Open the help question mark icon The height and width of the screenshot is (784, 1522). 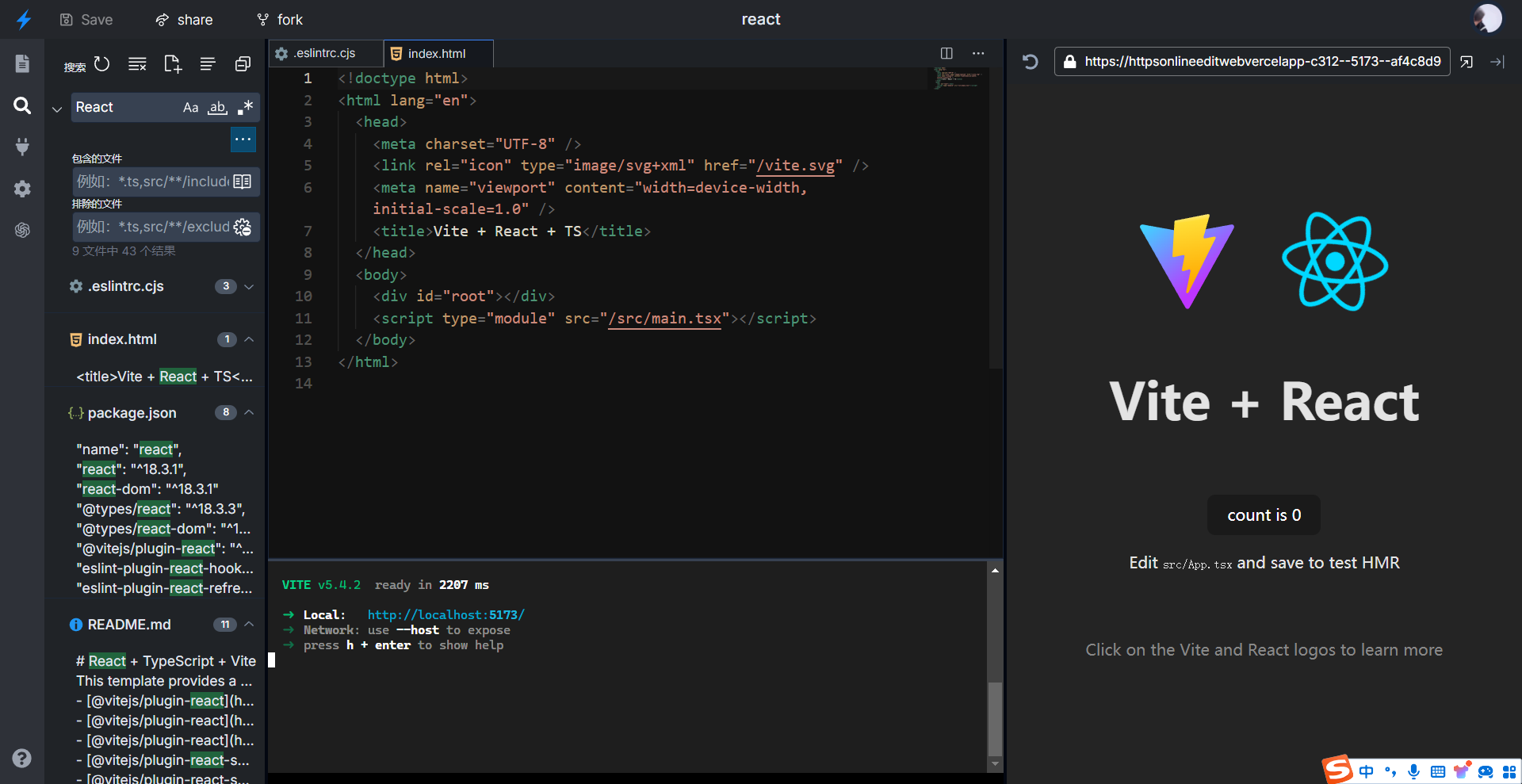22,759
